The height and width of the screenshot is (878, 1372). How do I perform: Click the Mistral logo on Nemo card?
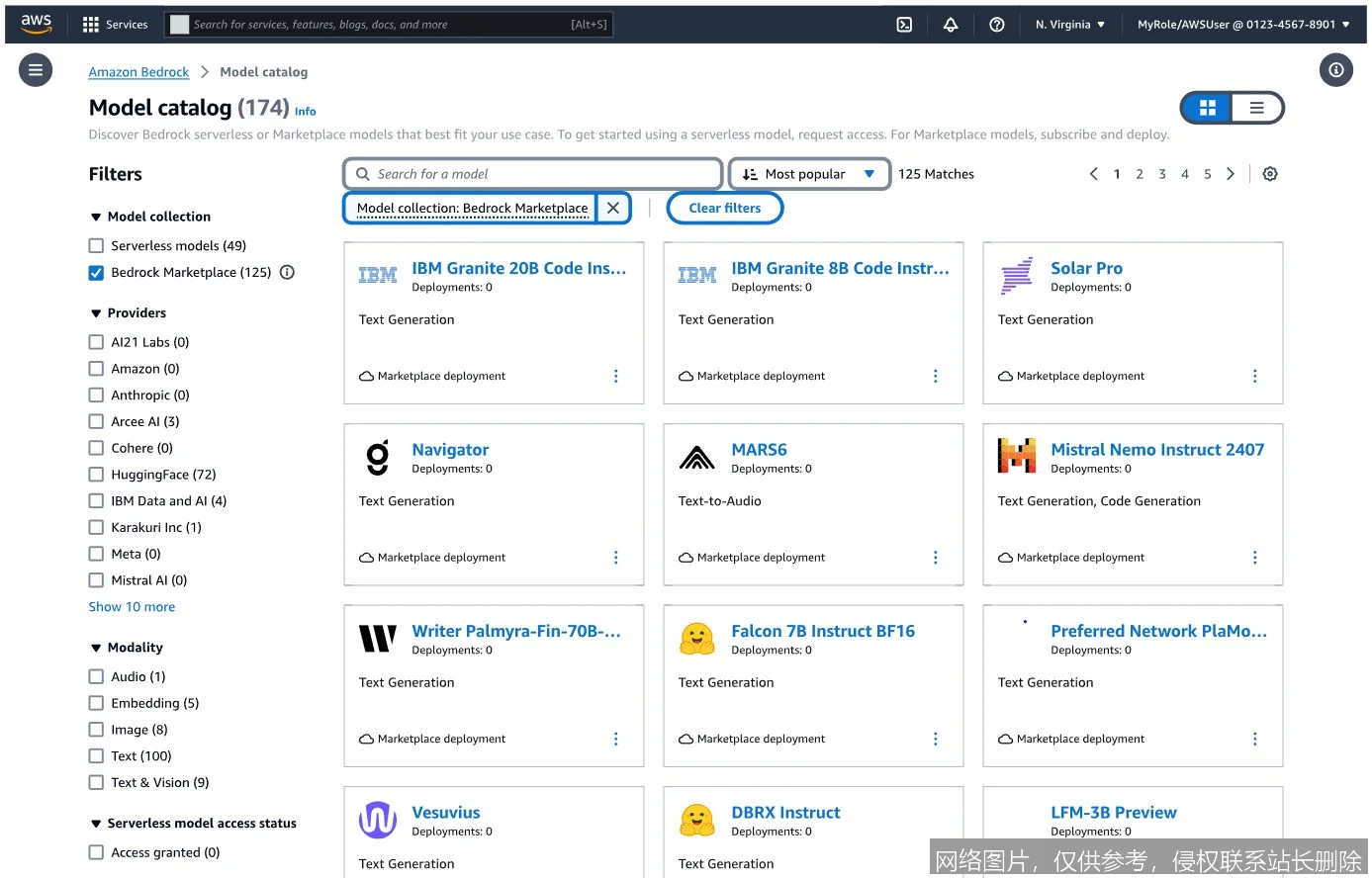pyautogui.click(x=1017, y=456)
